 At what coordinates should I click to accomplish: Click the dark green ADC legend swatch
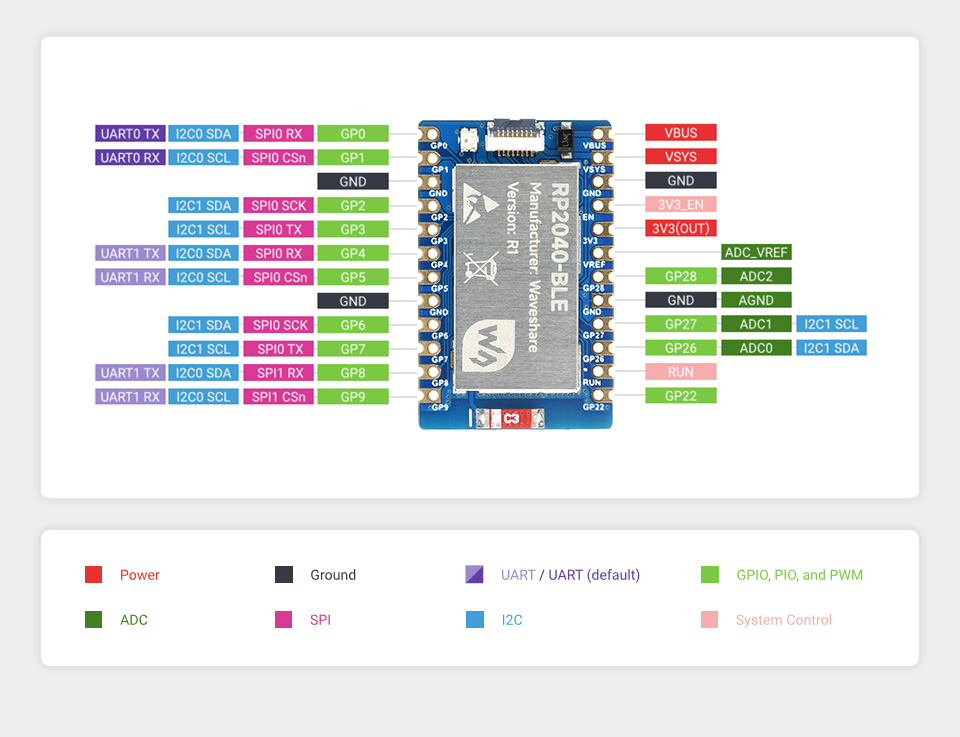[93, 620]
